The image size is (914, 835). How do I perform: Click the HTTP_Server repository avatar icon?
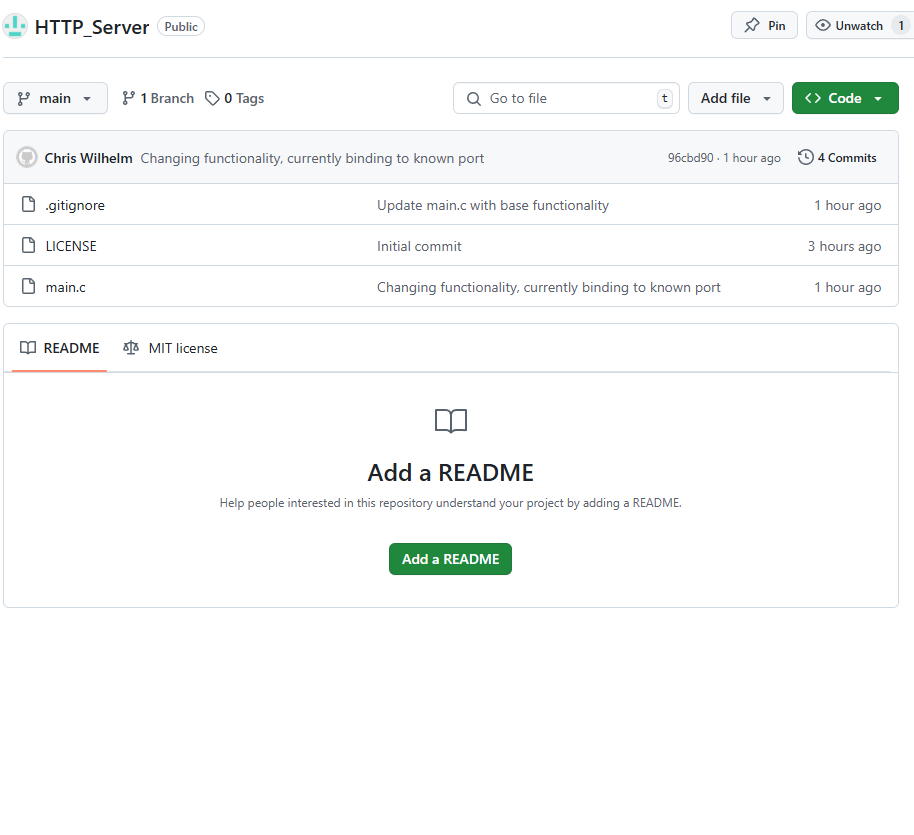click(x=15, y=26)
